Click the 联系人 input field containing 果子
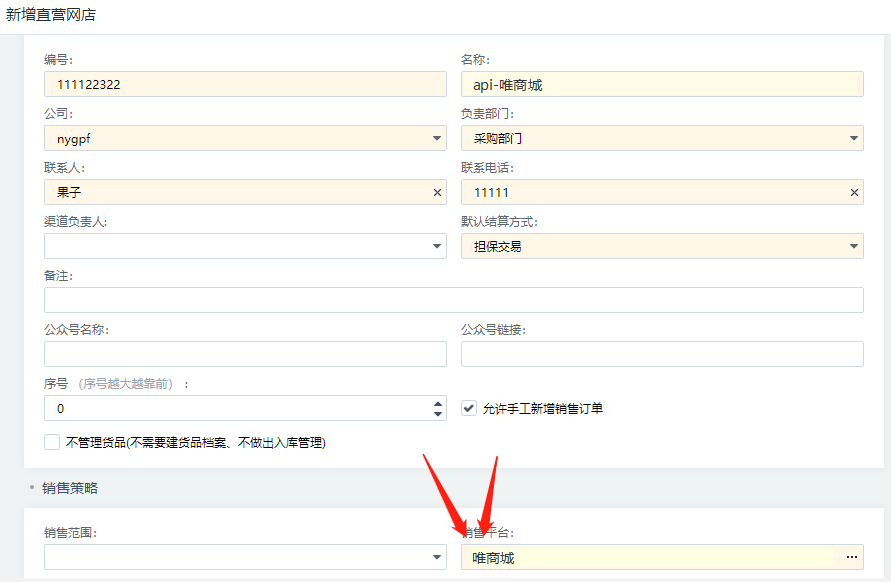The image size is (891, 582). click(x=245, y=192)
